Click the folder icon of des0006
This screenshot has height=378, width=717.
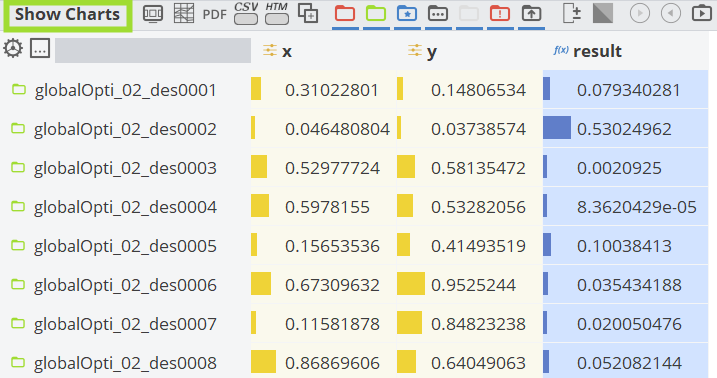pyautogui.click(x=18, y=284)
